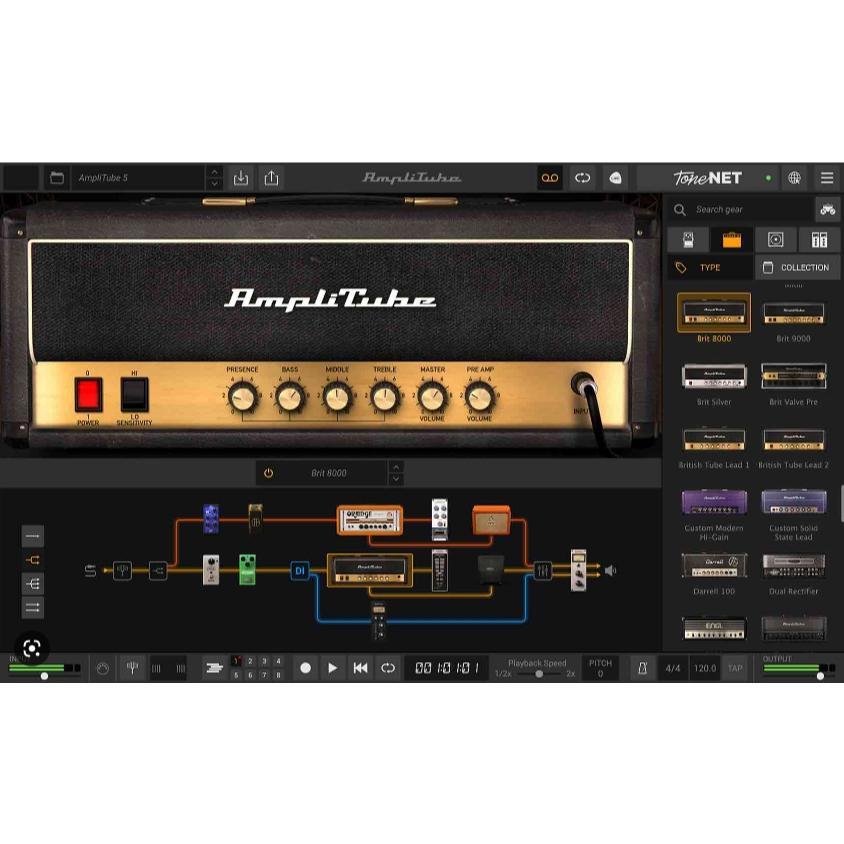844x844 pixels.
Task: Click the rewind to start button
Action: 360,668
